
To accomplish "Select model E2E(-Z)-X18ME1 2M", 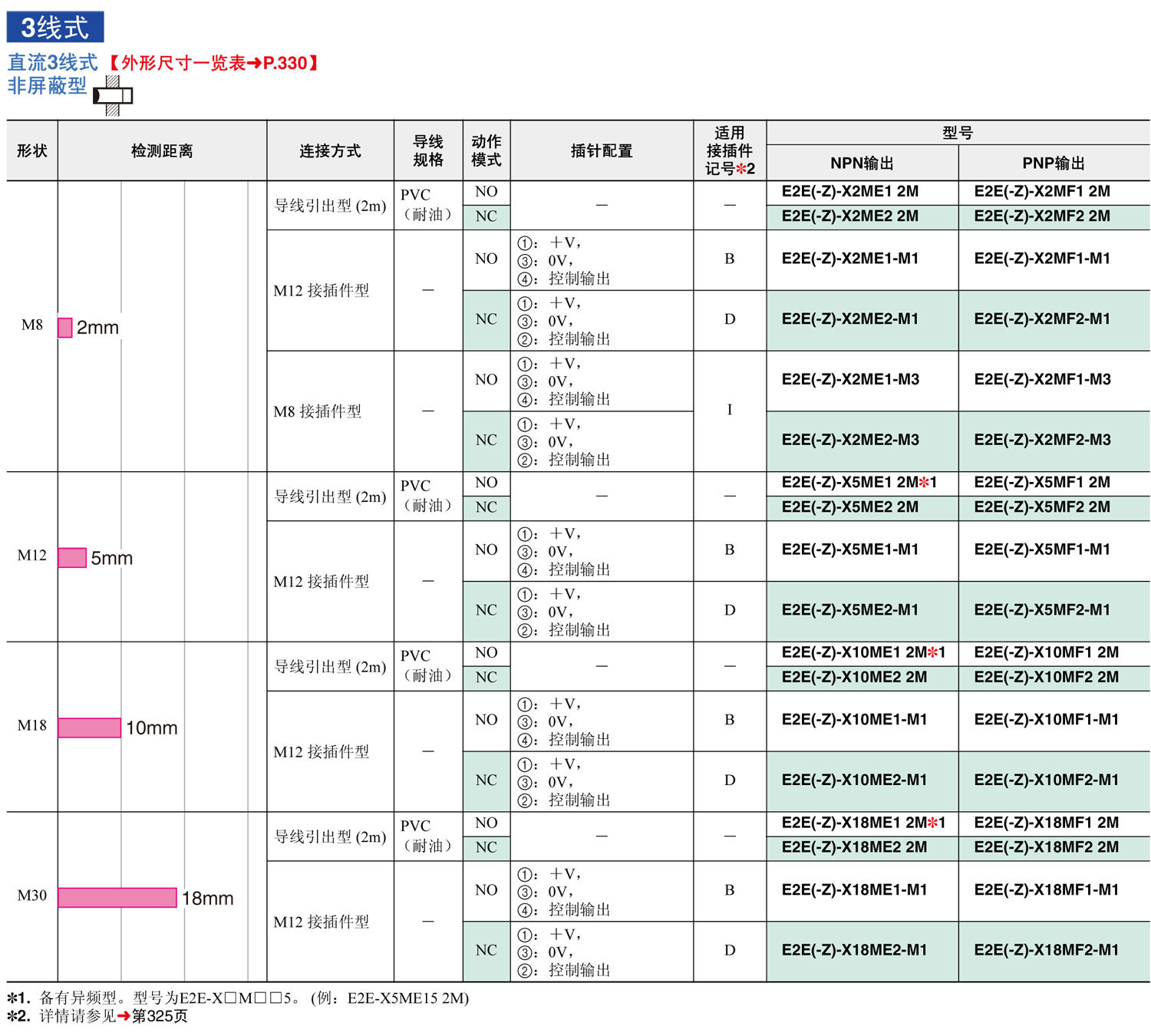I will 854,823.
